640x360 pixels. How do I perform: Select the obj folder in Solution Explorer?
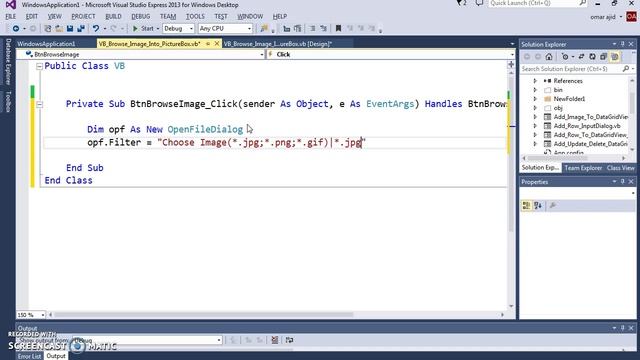[558, 108]
